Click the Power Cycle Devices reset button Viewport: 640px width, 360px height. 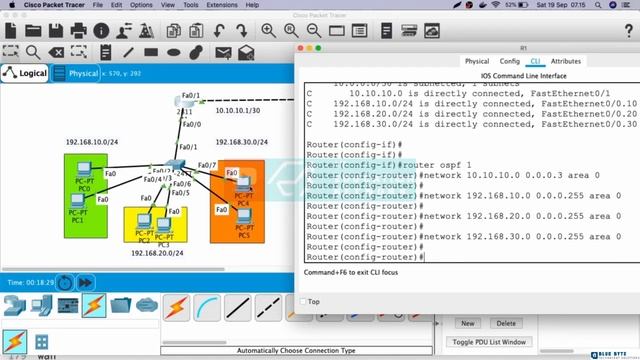tap(65, 283)
